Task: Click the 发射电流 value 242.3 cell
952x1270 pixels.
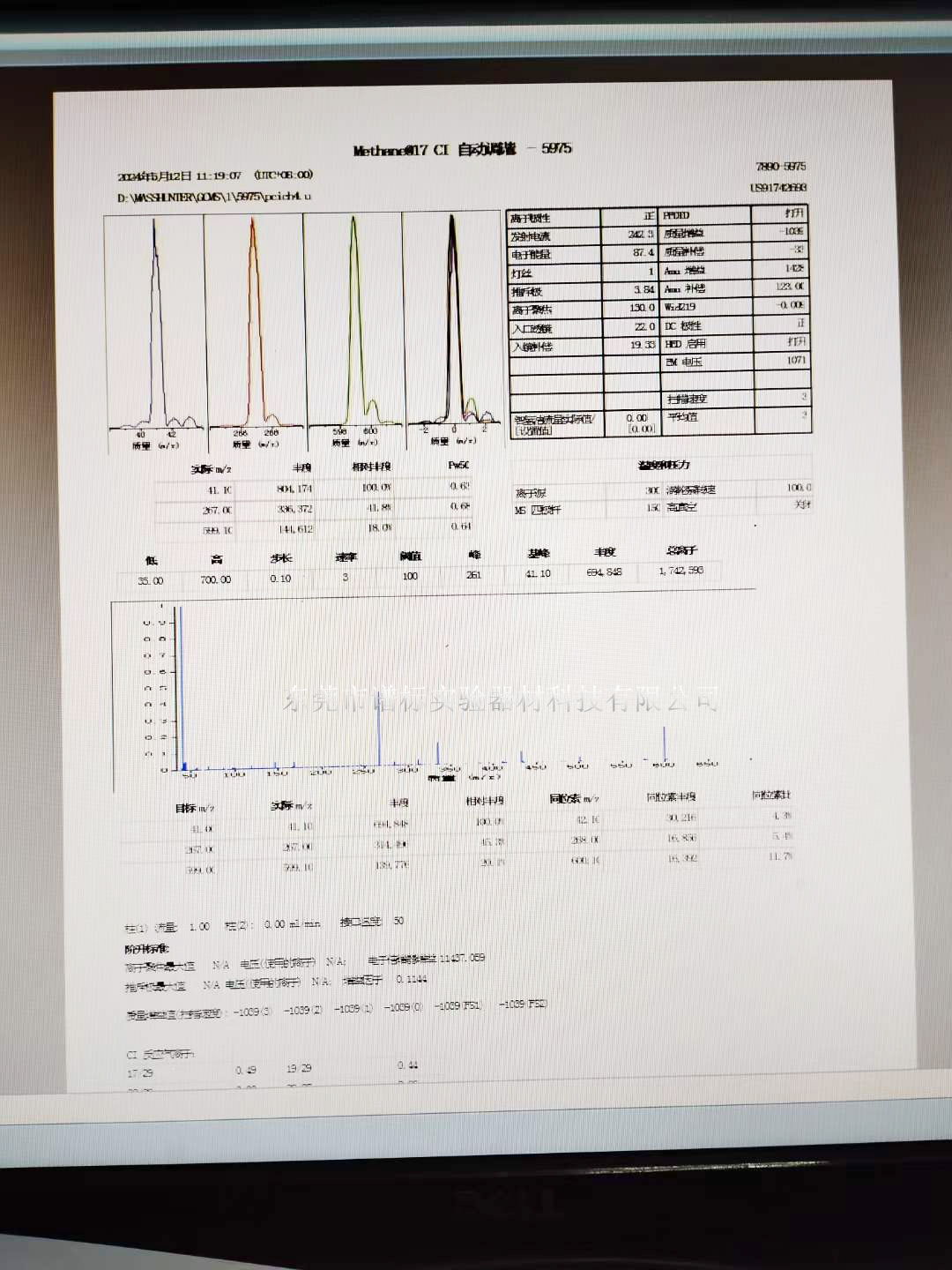Action: point(641,235)
